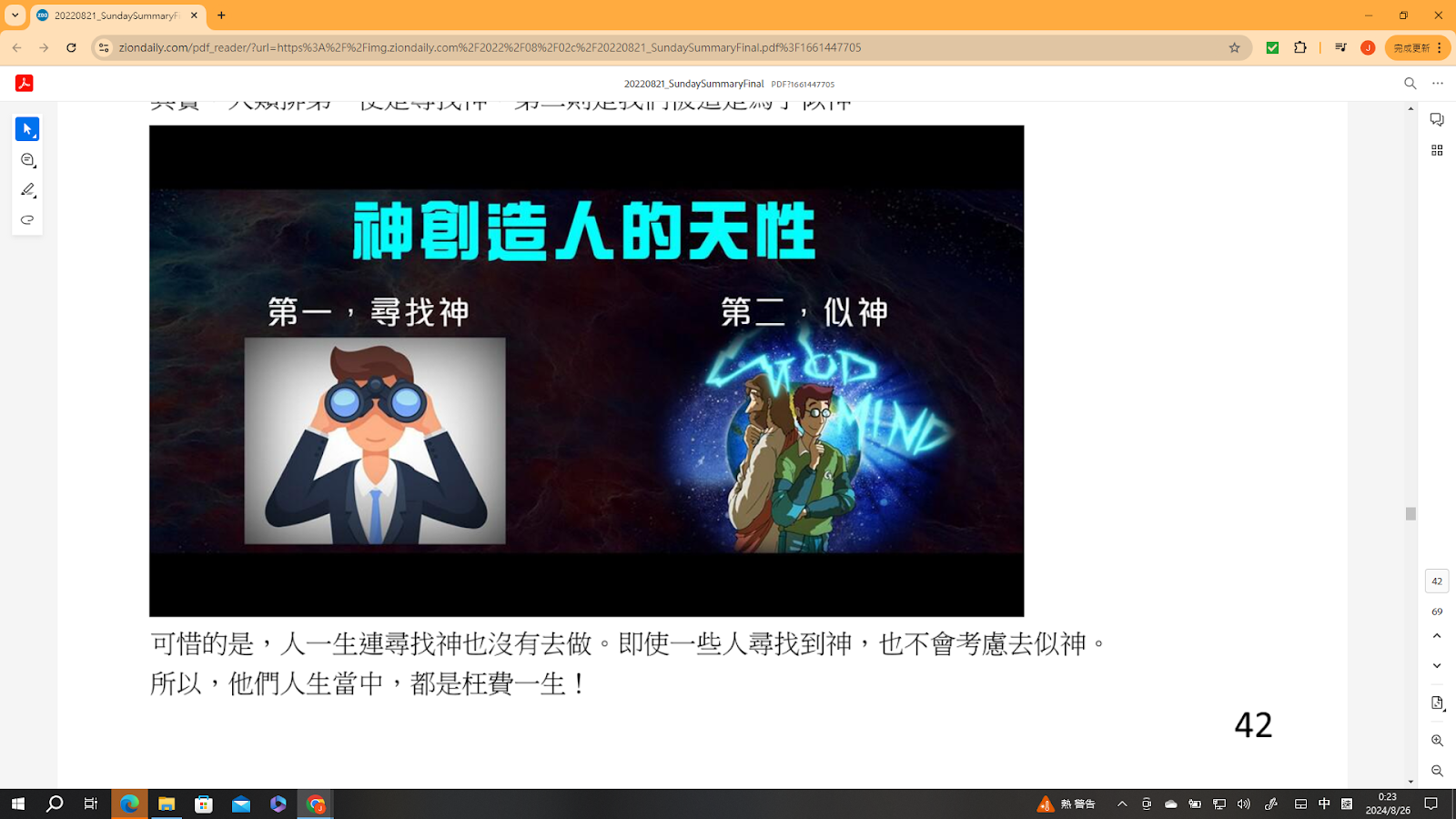This screenshot has width=1456, height=819.
Task: Click the Adobe Acrobat logo icon
Action: coord(25,83)
